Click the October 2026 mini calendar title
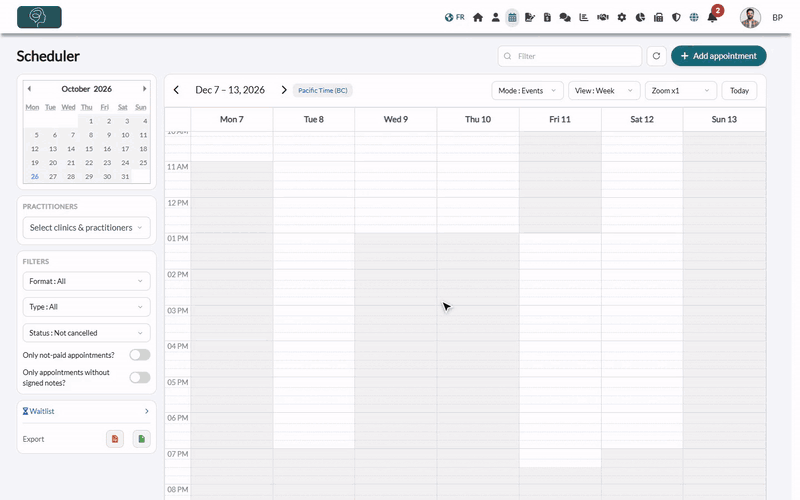The width and height of the screenshot is (800, 500). pyautogui.click(x=86, y=89)
